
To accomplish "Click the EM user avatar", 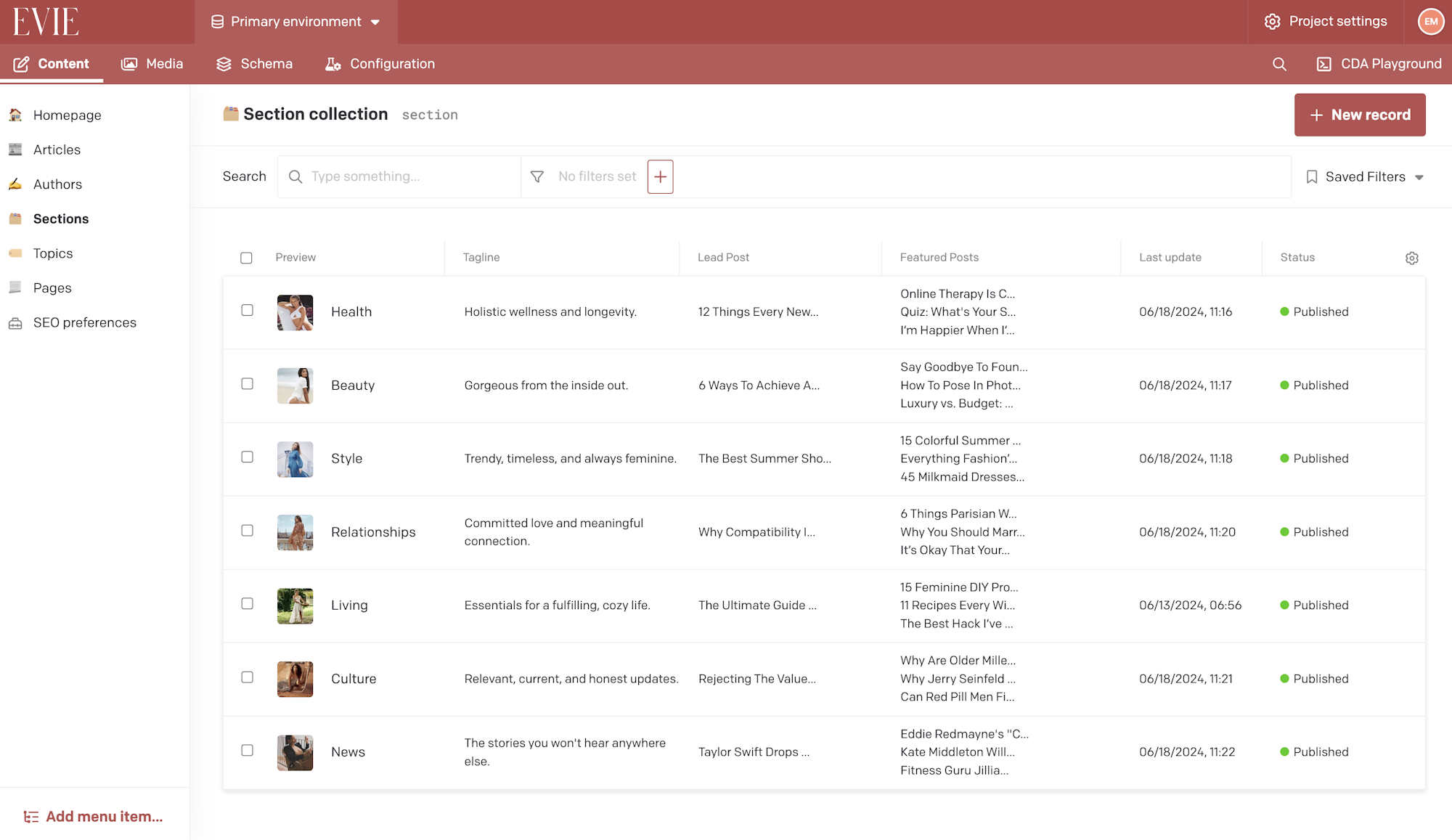I will (1430, 22).
